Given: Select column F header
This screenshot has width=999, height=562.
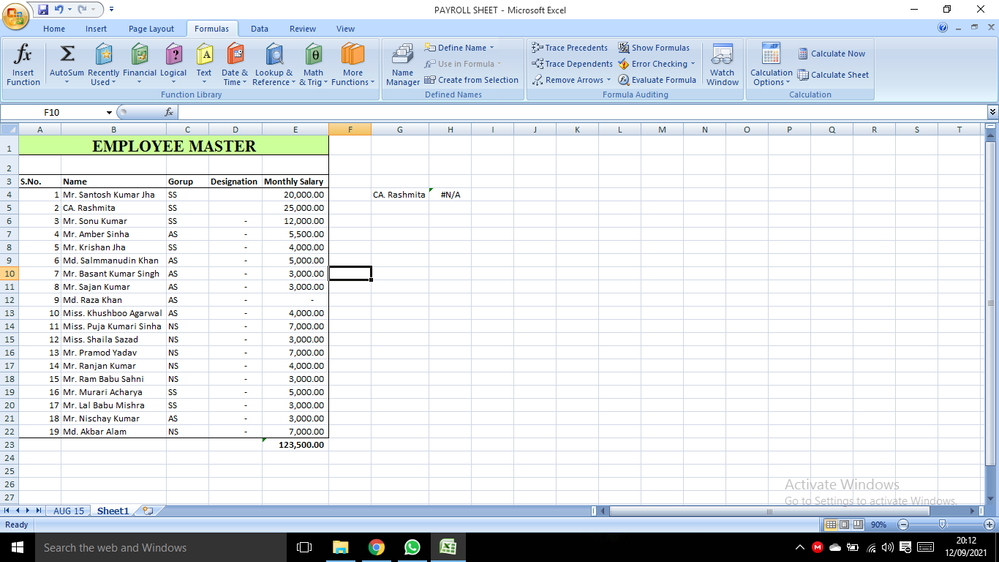Looking at the screenshot, I should point(350,129).
